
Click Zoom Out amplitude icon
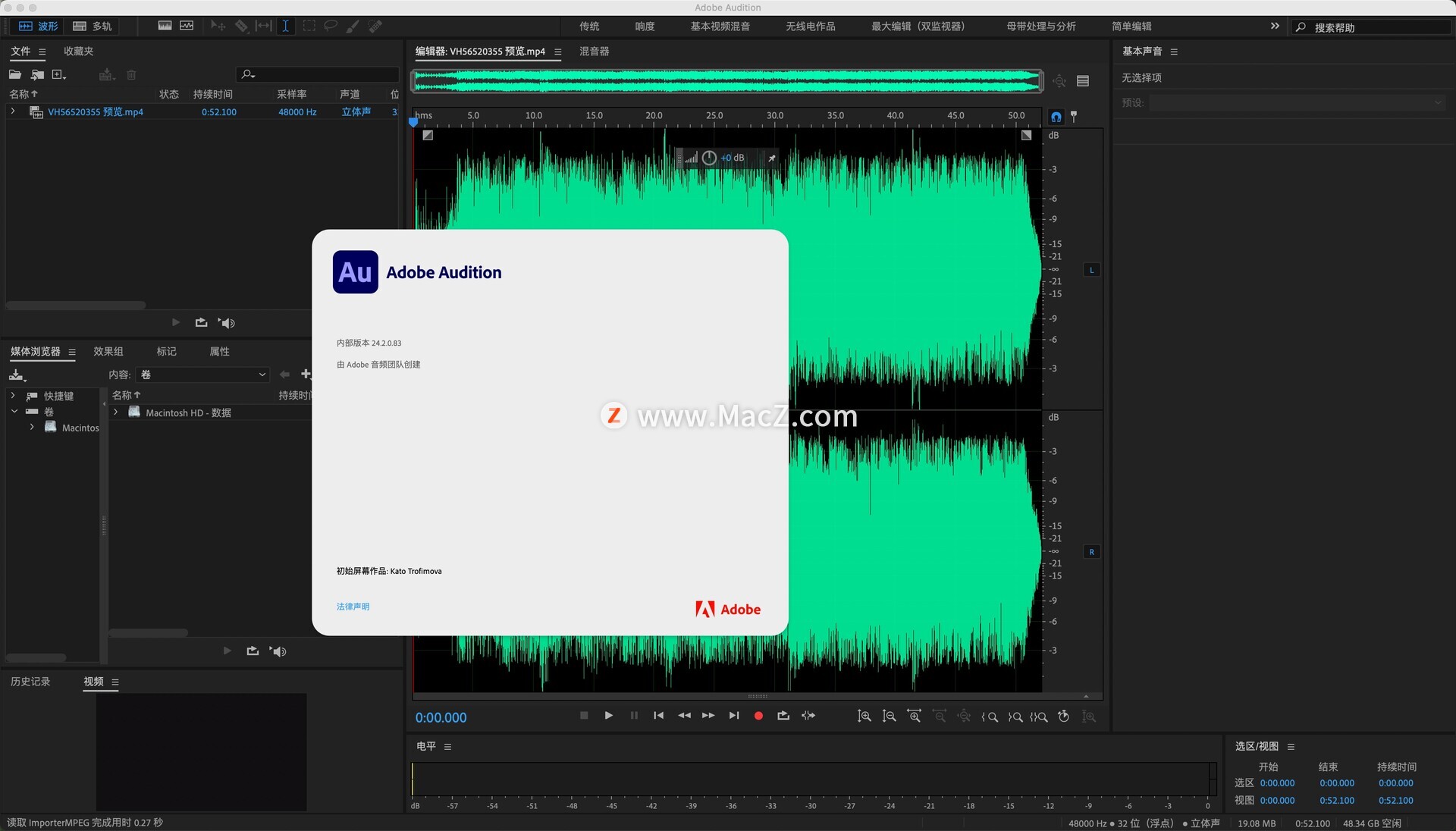pyautogui.click(x=890, y=717)
